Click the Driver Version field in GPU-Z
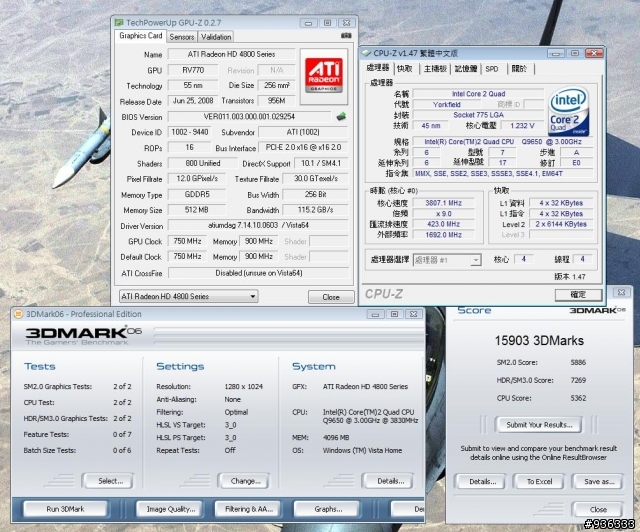The height and width of the screenshot is (532, 640). click(x=258, y=225)
